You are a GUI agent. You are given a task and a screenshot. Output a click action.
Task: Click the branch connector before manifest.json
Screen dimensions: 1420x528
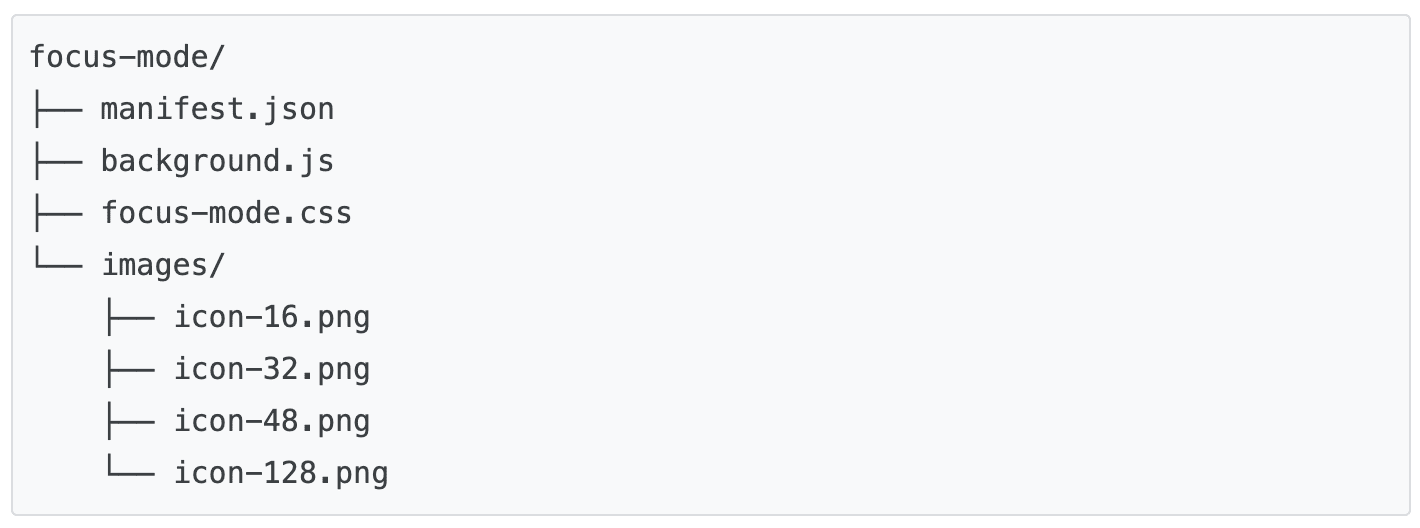point(55,108)
